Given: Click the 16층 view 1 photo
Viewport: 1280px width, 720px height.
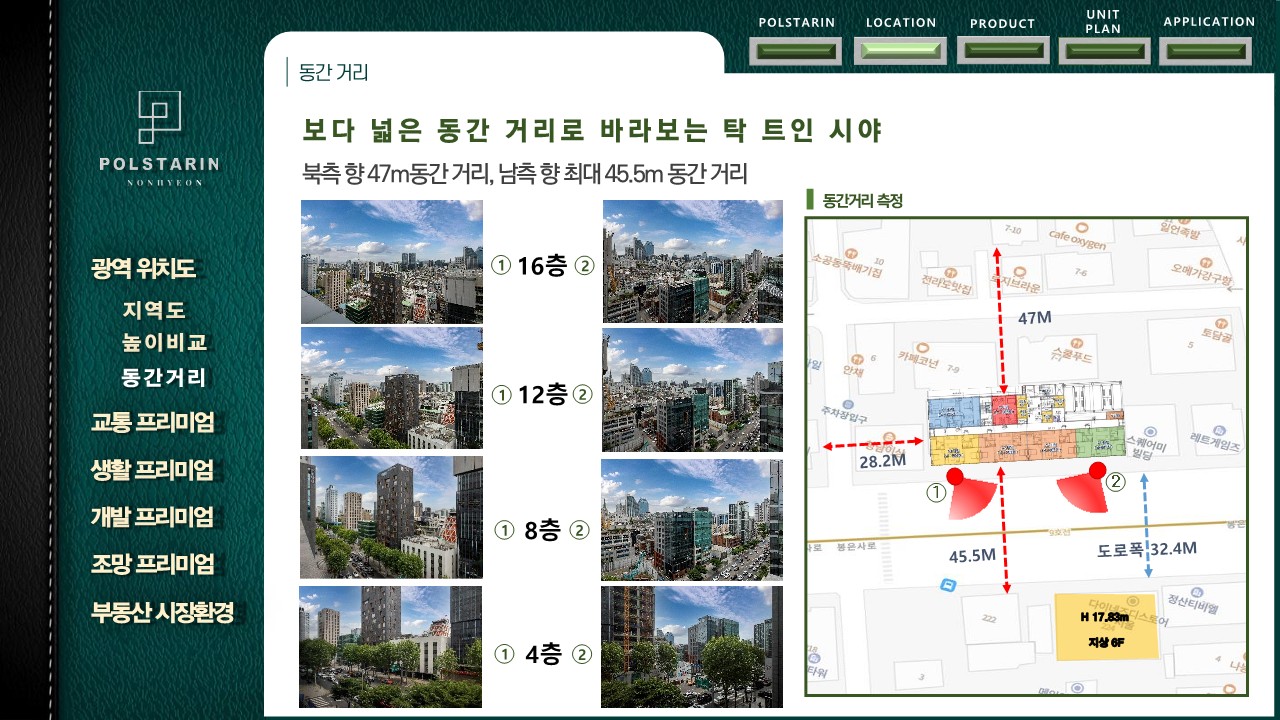Looking at the screenshot, I should tap(391, 262).
